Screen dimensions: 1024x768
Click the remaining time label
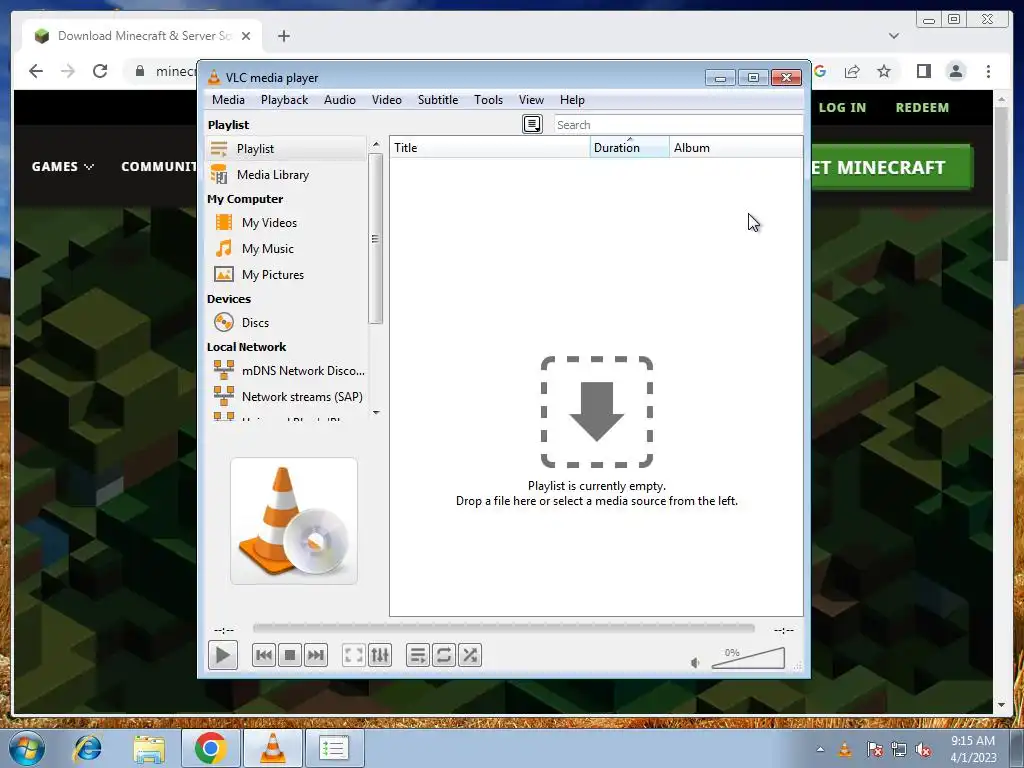(x=784, y=630)
